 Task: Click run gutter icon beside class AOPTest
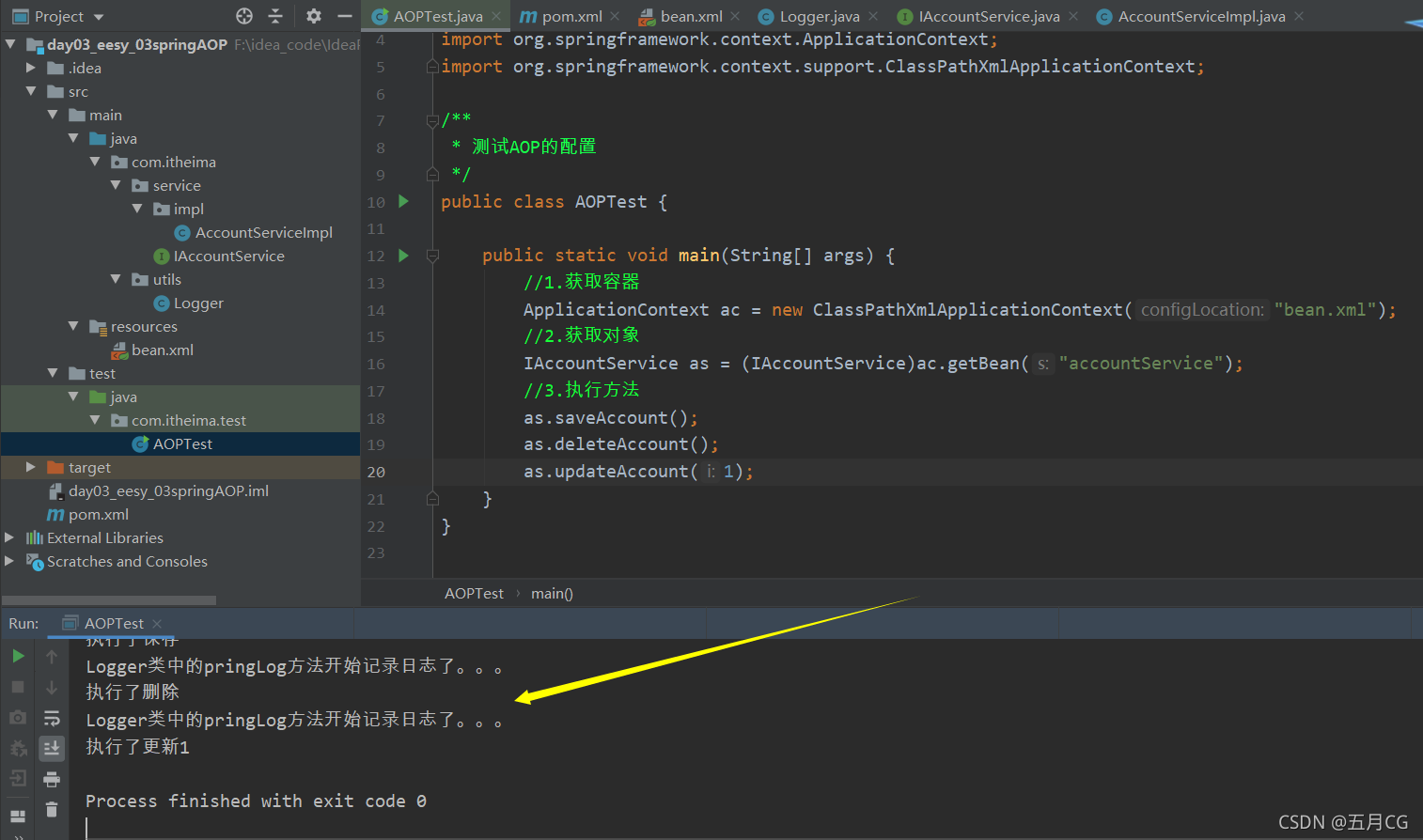403,201
